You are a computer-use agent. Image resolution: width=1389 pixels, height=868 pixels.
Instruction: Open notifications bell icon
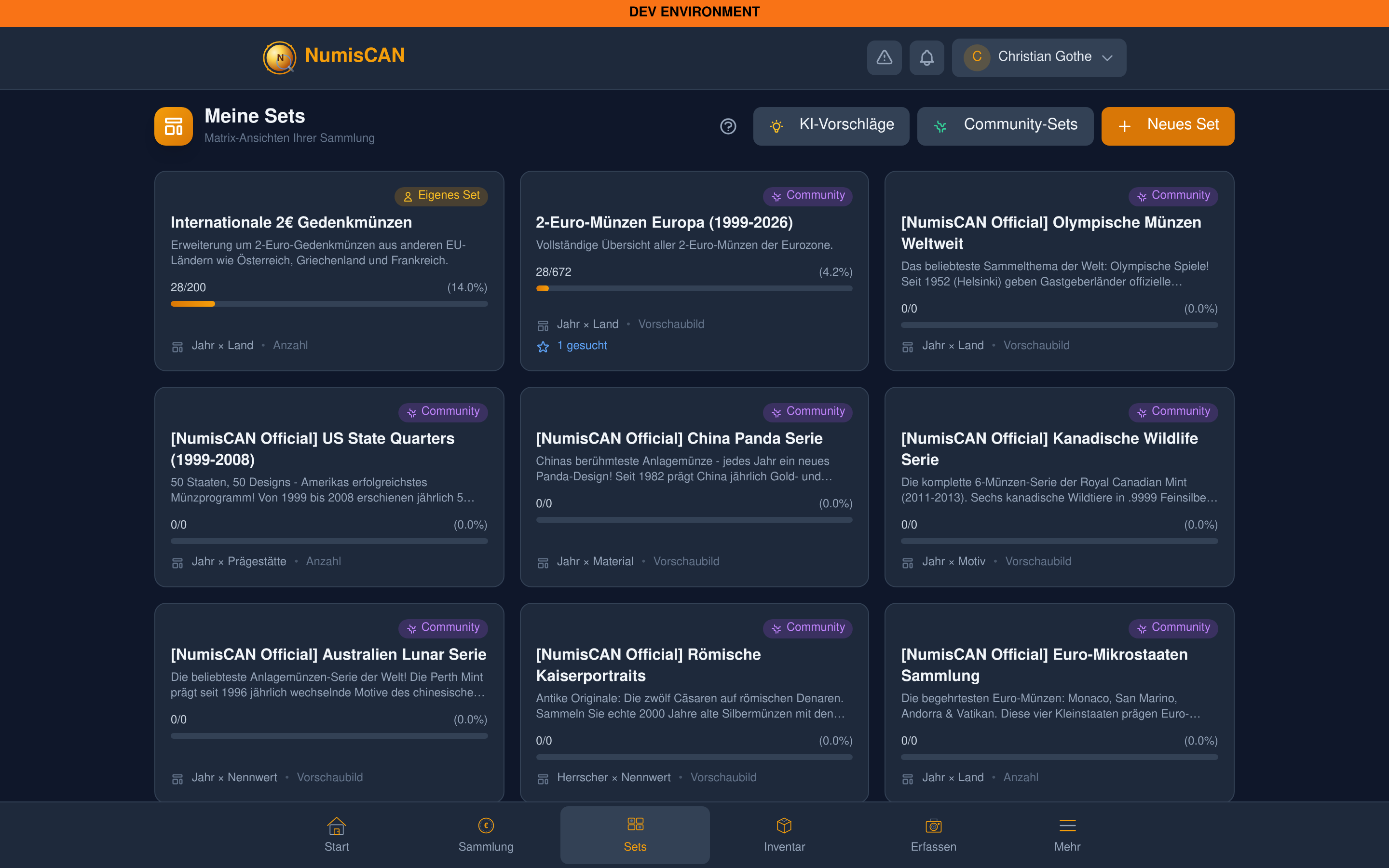(x=926, y=57)
